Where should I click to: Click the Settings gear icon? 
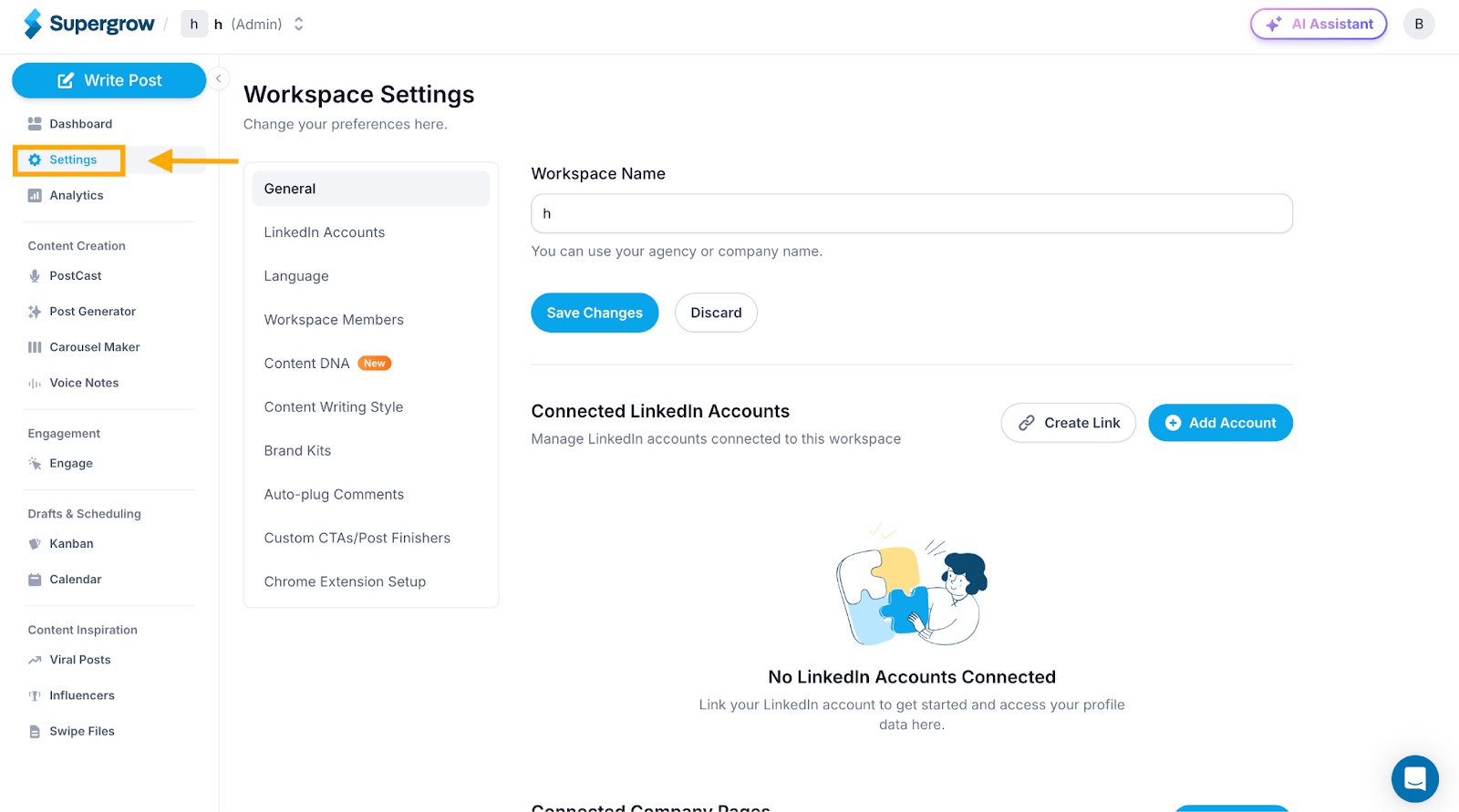coord(35,159)
